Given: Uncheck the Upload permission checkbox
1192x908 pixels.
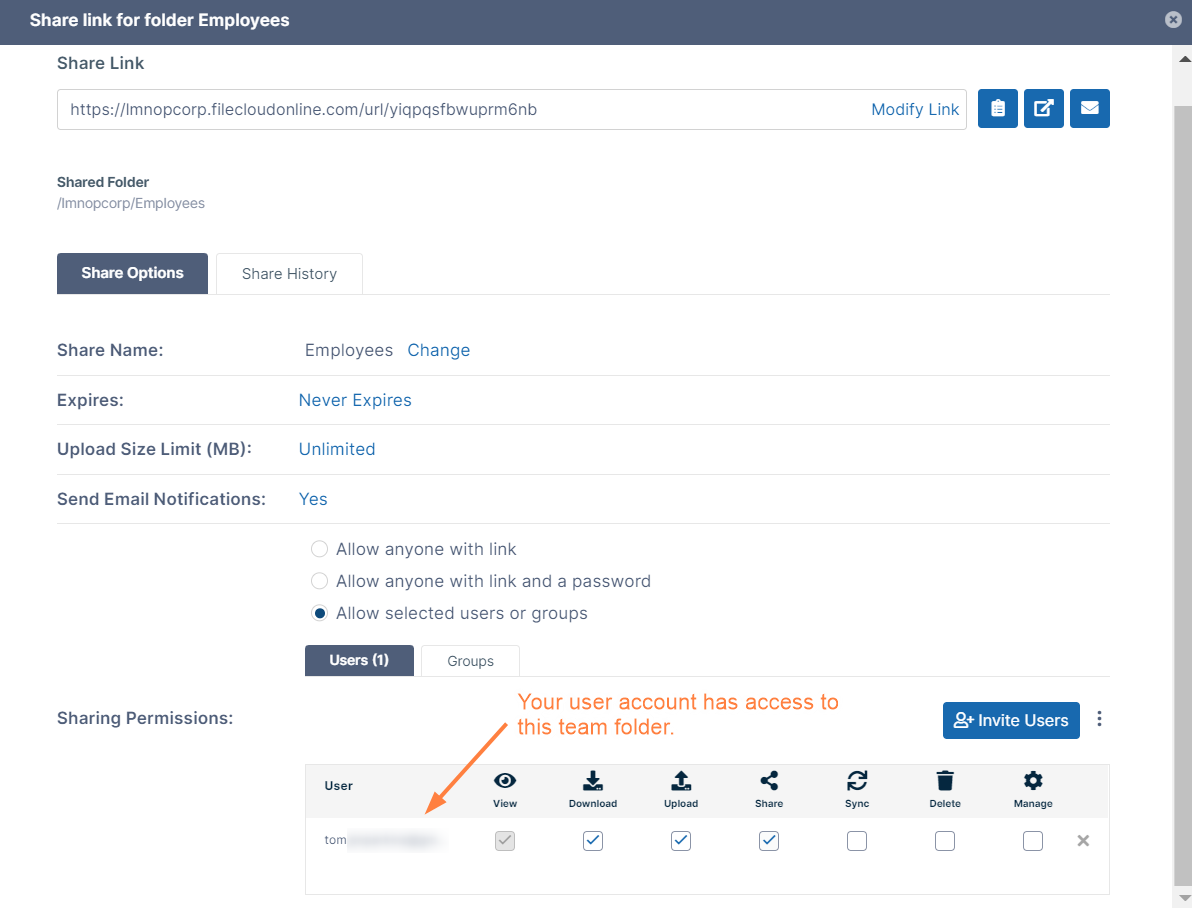Looking at the screenshot, I should 681,841.
